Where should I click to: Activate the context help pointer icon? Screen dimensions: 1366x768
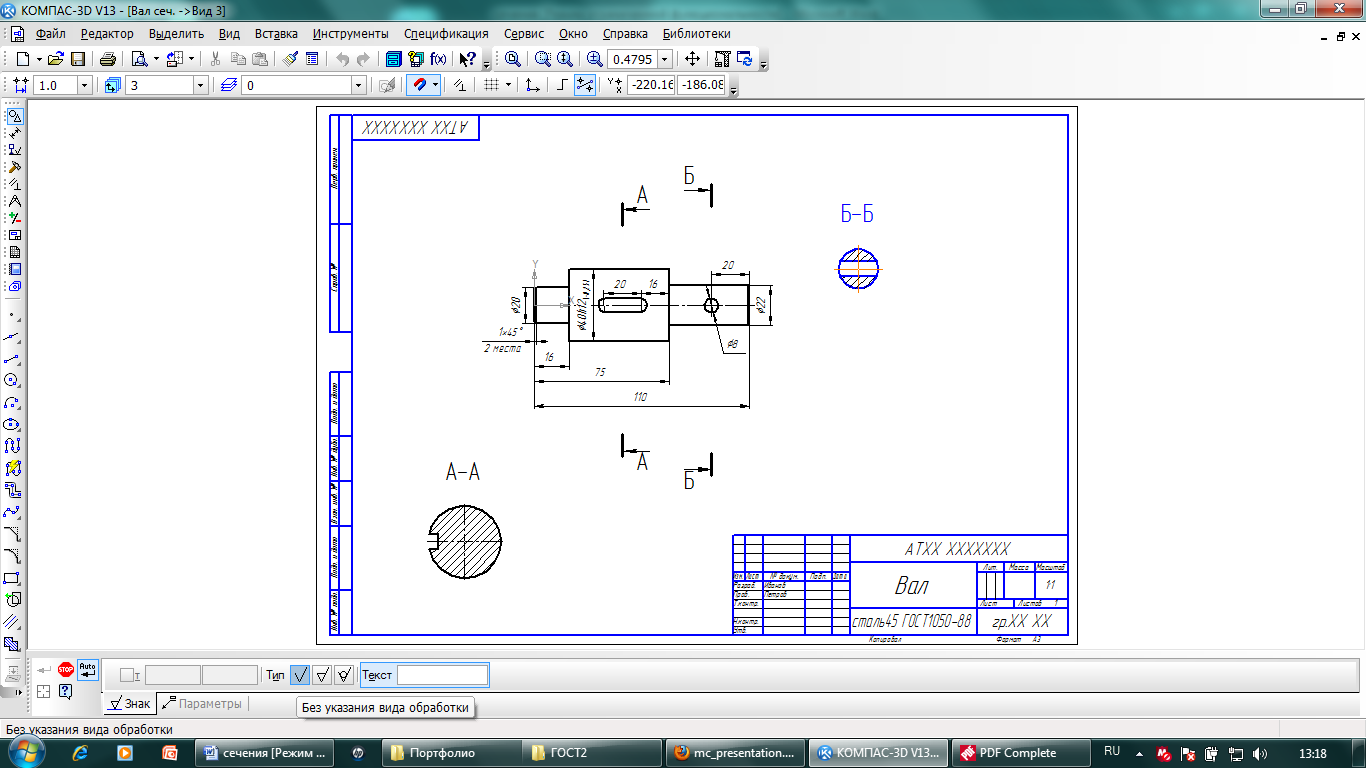click(x=467, y=59)
